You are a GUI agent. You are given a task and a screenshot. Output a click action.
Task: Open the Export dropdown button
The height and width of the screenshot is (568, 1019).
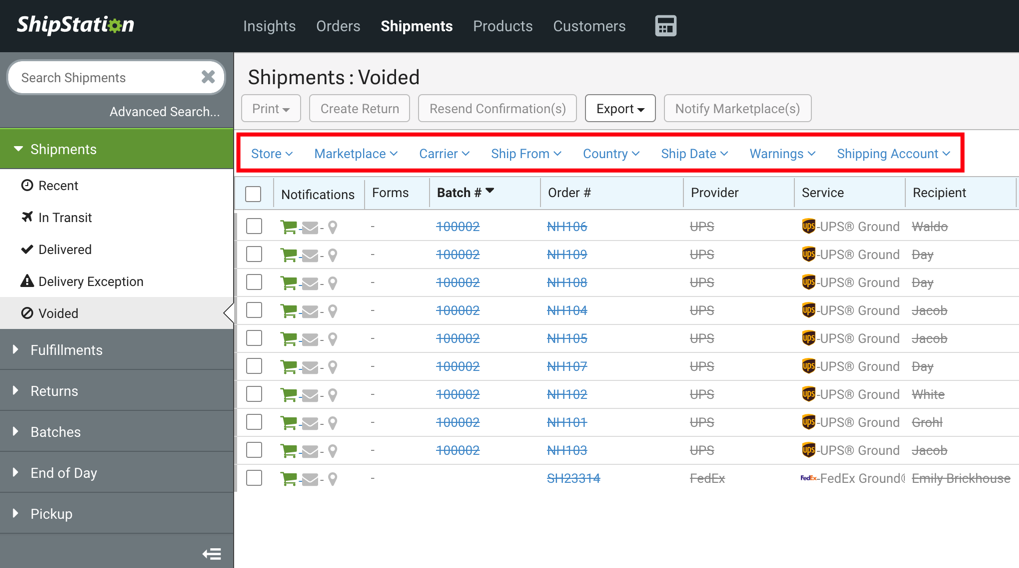tap(620, 109)
